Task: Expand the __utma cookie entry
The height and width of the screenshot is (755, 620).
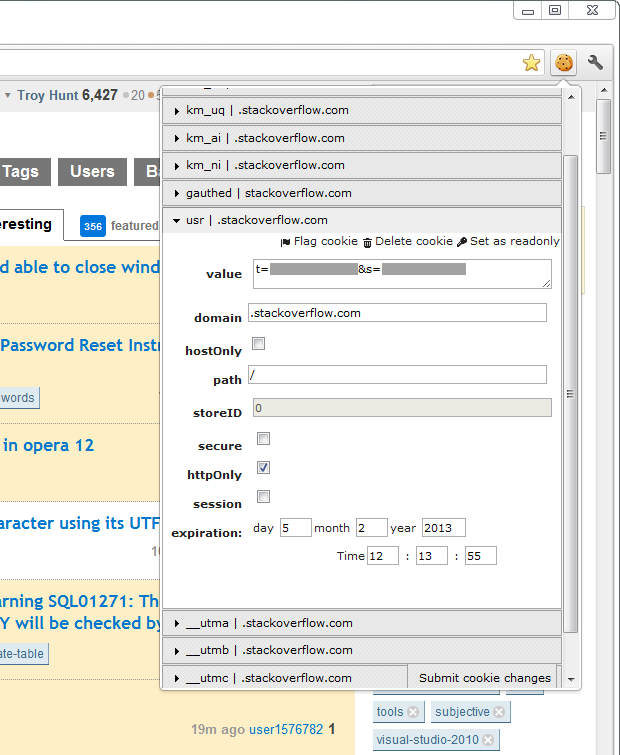Action: coord(362,623)
